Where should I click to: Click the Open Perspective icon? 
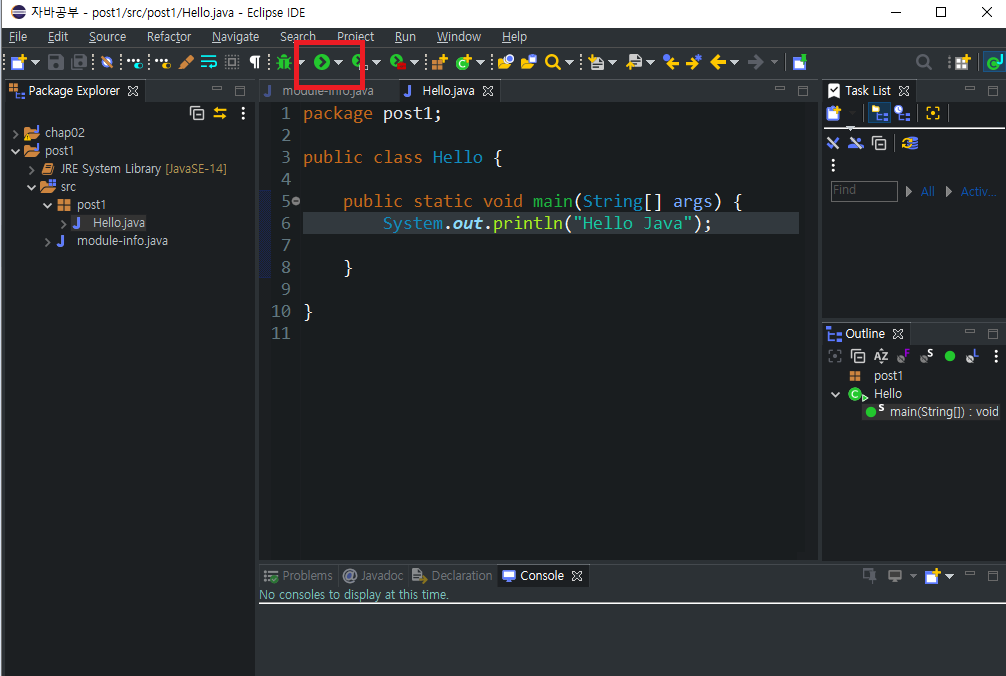click(962, 62)
